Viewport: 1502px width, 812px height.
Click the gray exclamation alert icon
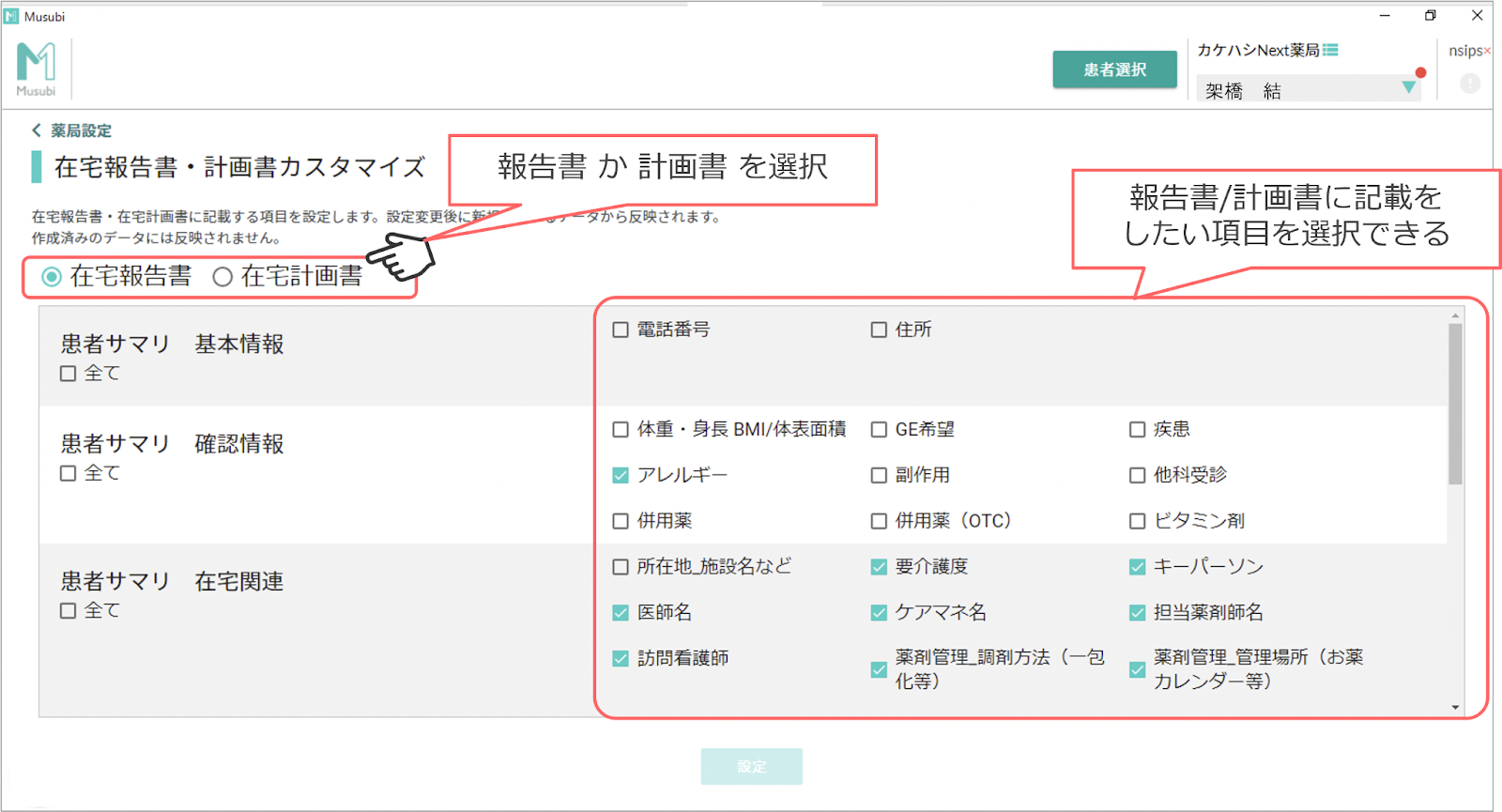[x=1470, y=84]
